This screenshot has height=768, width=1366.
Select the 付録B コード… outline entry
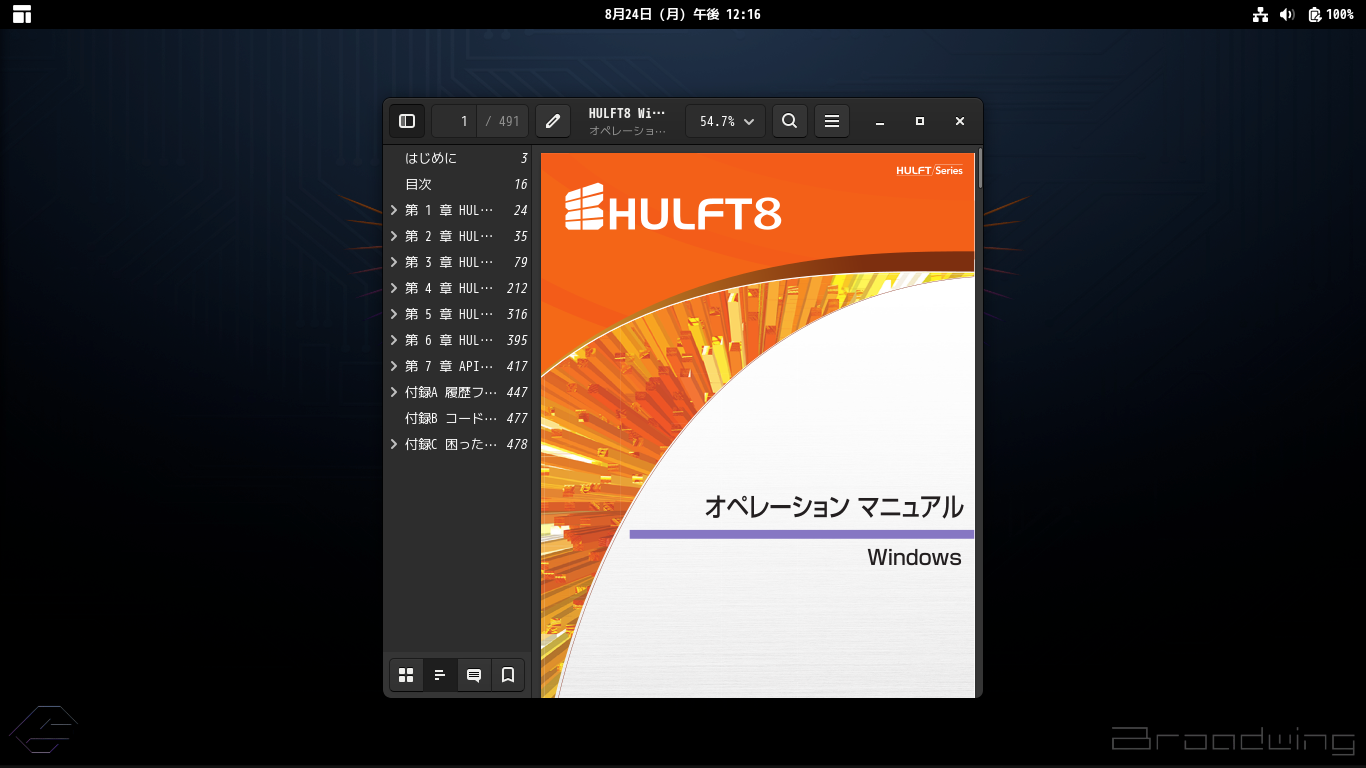[458, 418]
